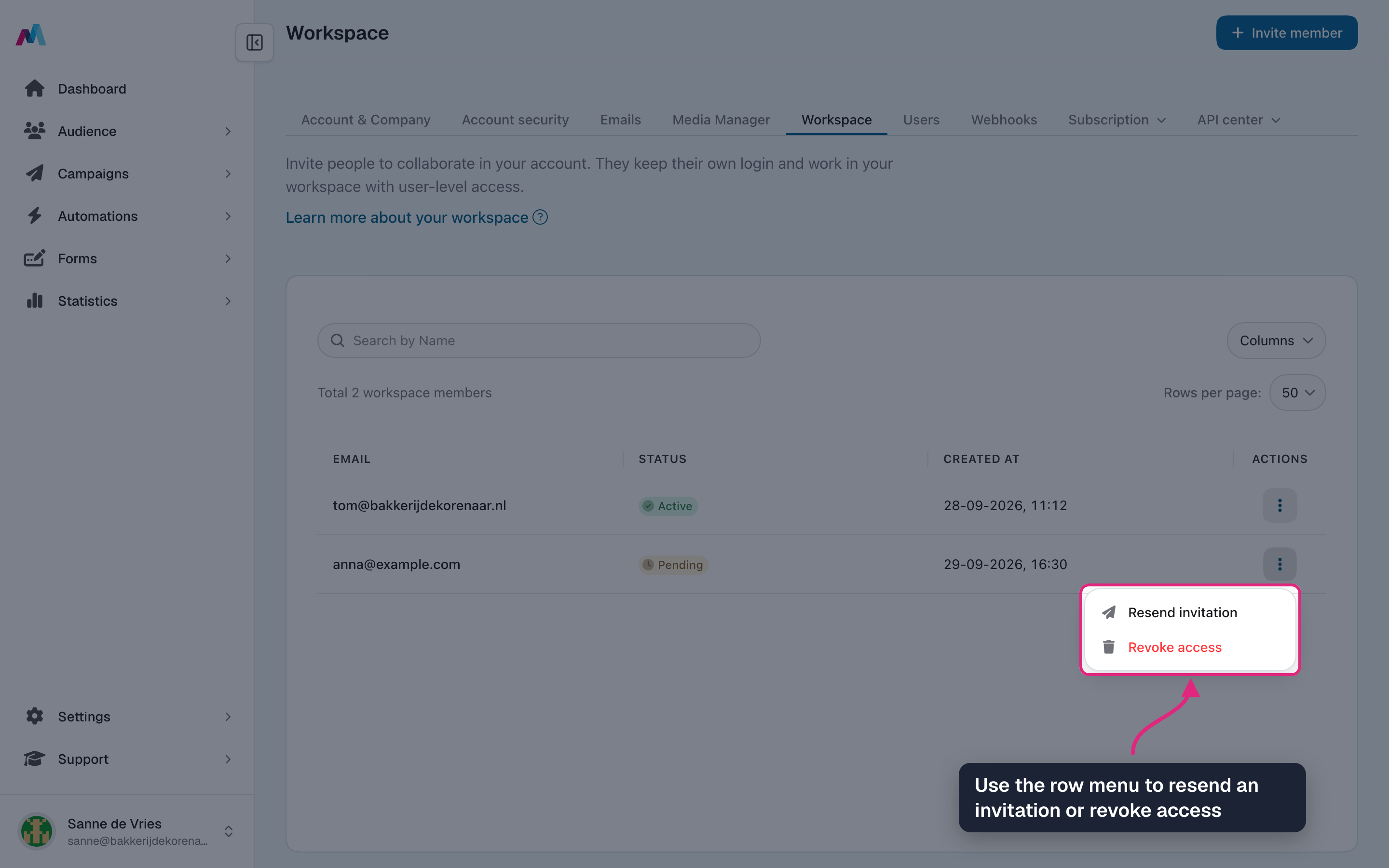Expand the Audience submenu chevron

click(228, 132)
